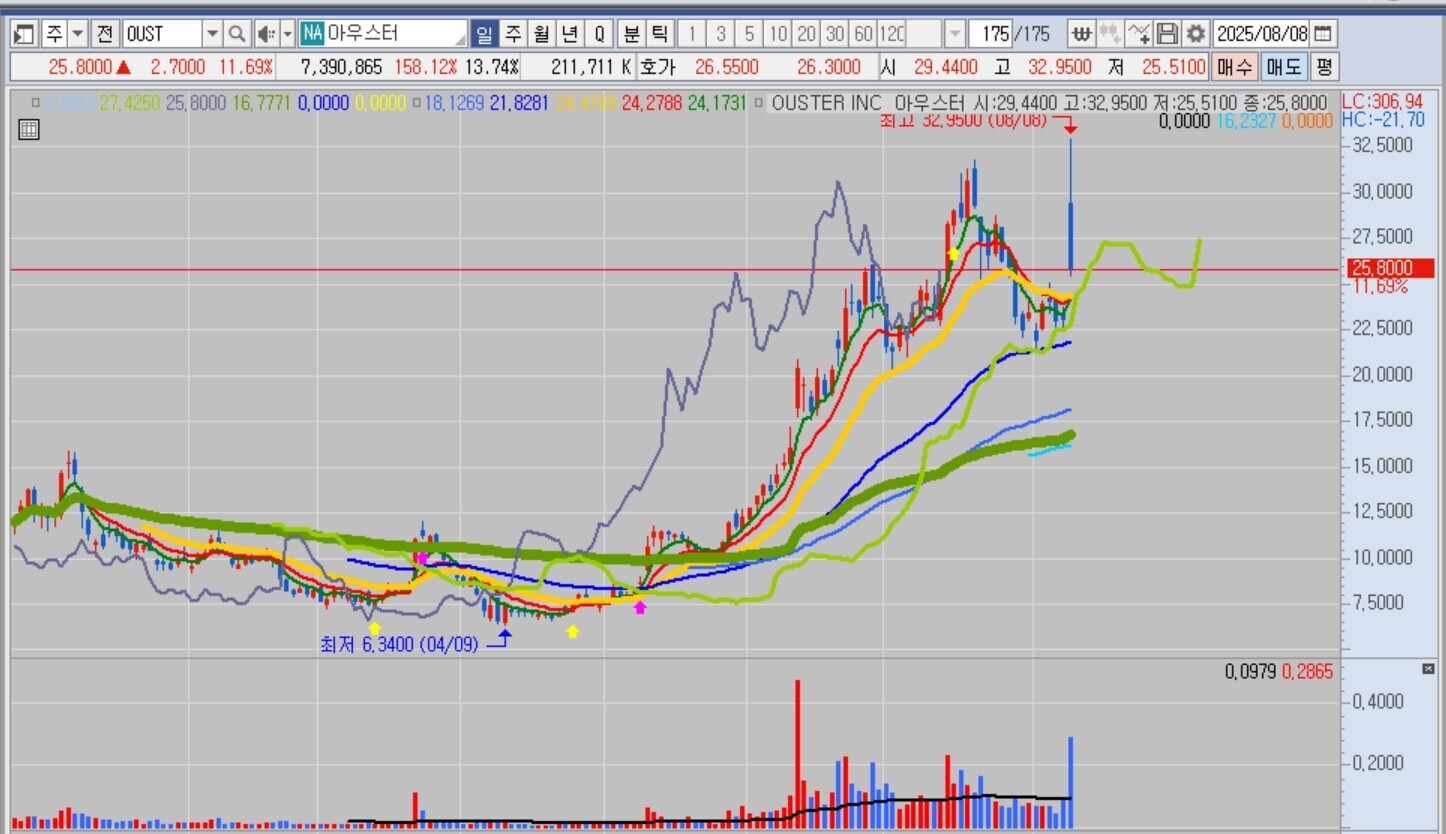Open the interval dropdown arrow after 120
This screenshot has height=834, width=1446.
click(x=955, y=34)
